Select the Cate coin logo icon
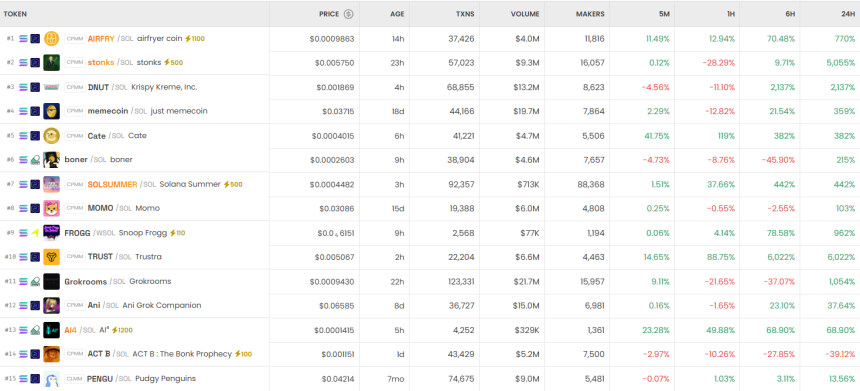Viewport: 860px width, 391px height. 52,135
